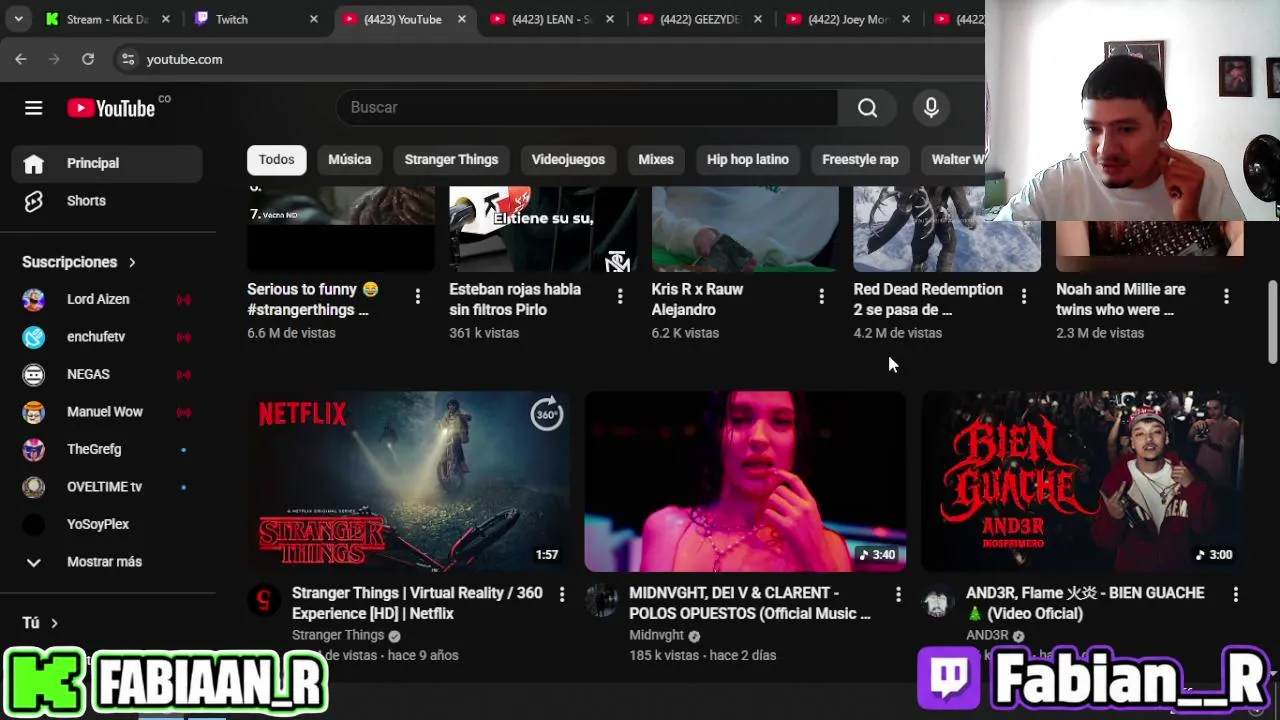Screen dimensions: 1280x720
Task: Expand the Suscripciones section chevron
Action: [132, 262]
